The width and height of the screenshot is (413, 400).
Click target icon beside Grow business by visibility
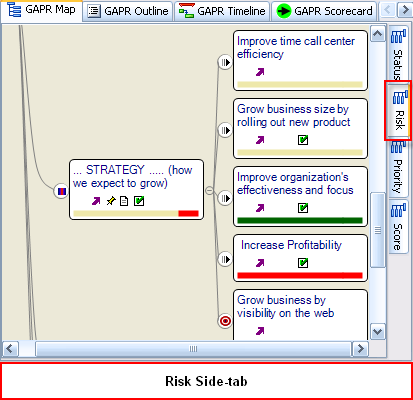225,321
